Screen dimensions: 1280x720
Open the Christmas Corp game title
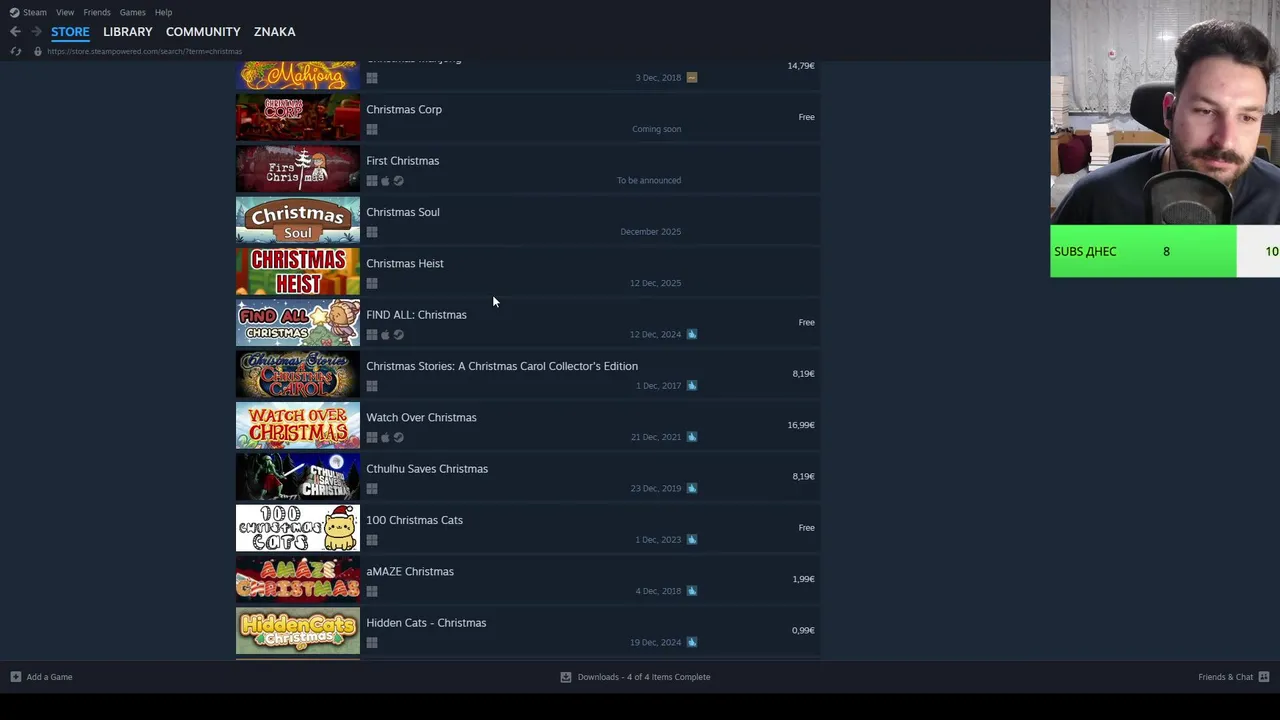[x=404, y=110]
